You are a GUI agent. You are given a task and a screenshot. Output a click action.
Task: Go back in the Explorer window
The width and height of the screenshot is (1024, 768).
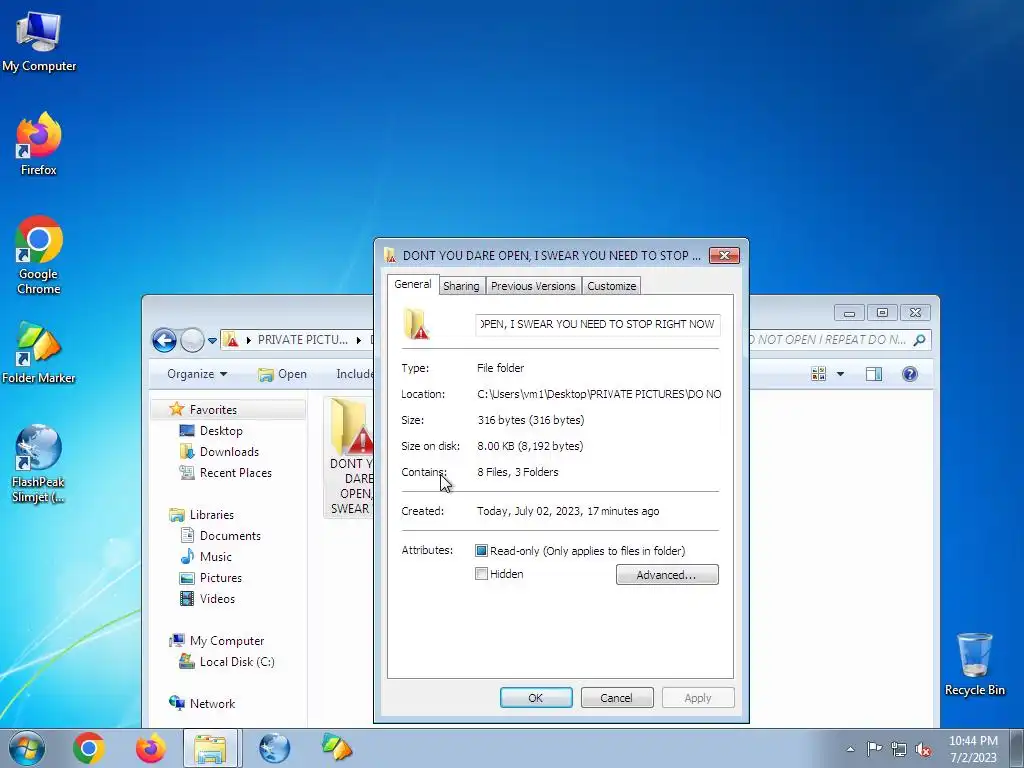(164, 340)
